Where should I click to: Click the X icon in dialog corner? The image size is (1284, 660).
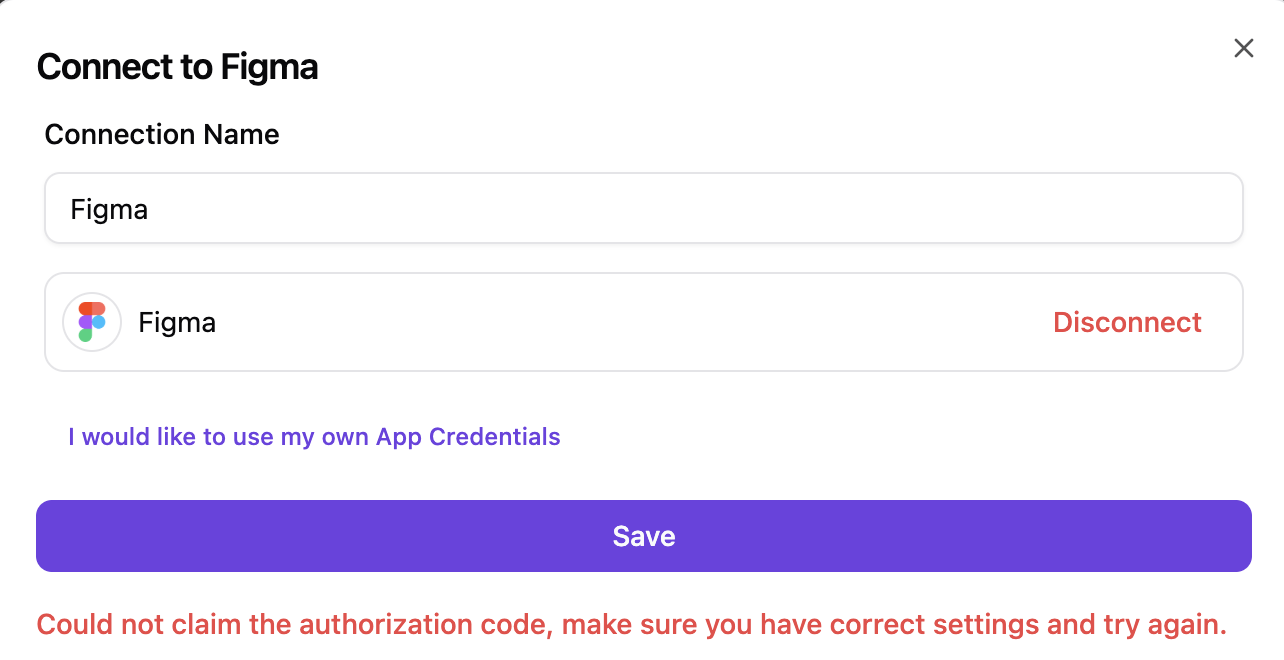(1243, 48)
